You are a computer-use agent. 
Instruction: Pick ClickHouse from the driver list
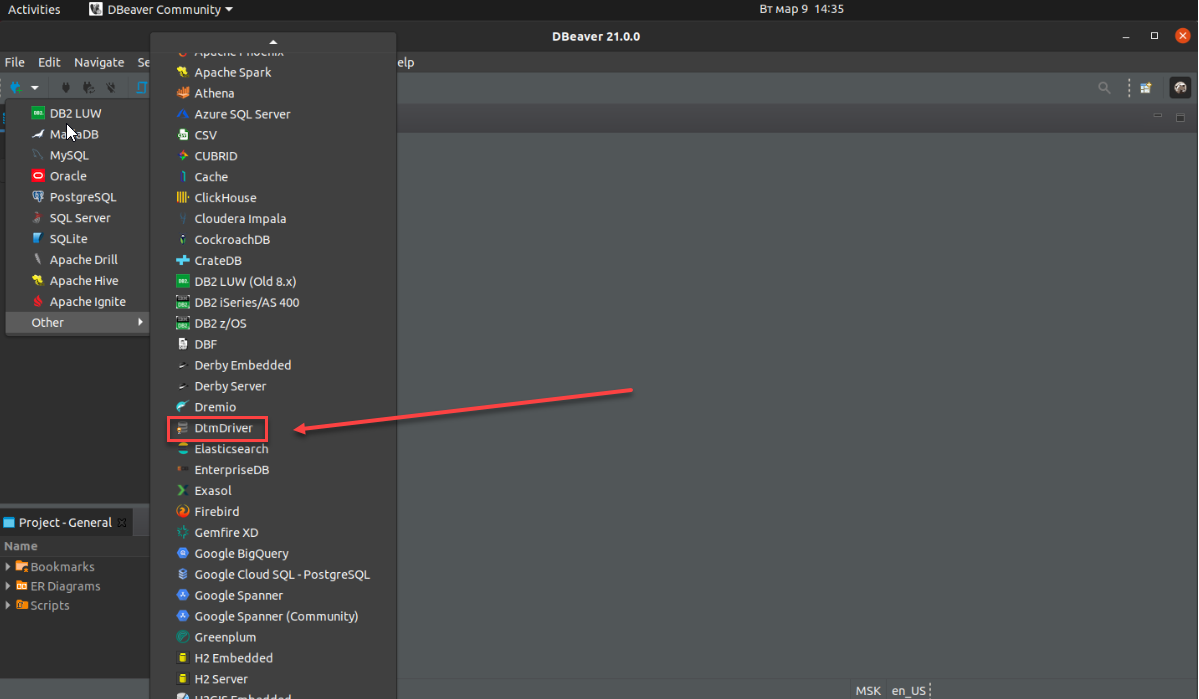(225, 198)
